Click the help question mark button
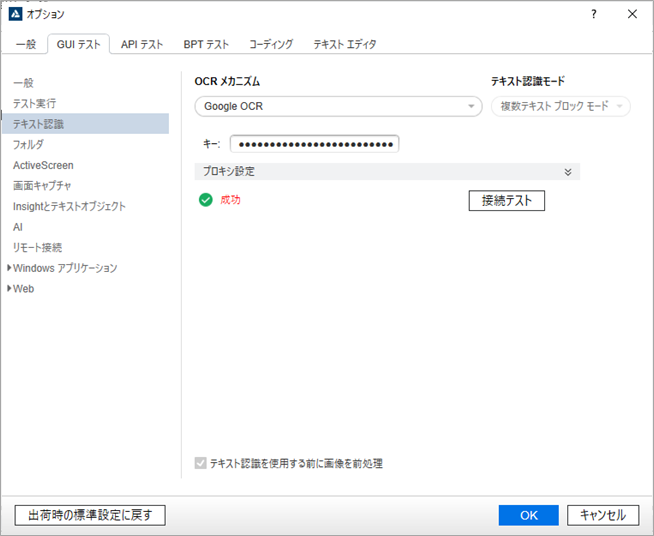This screenshot has height=536, width=654. [594, 14]
